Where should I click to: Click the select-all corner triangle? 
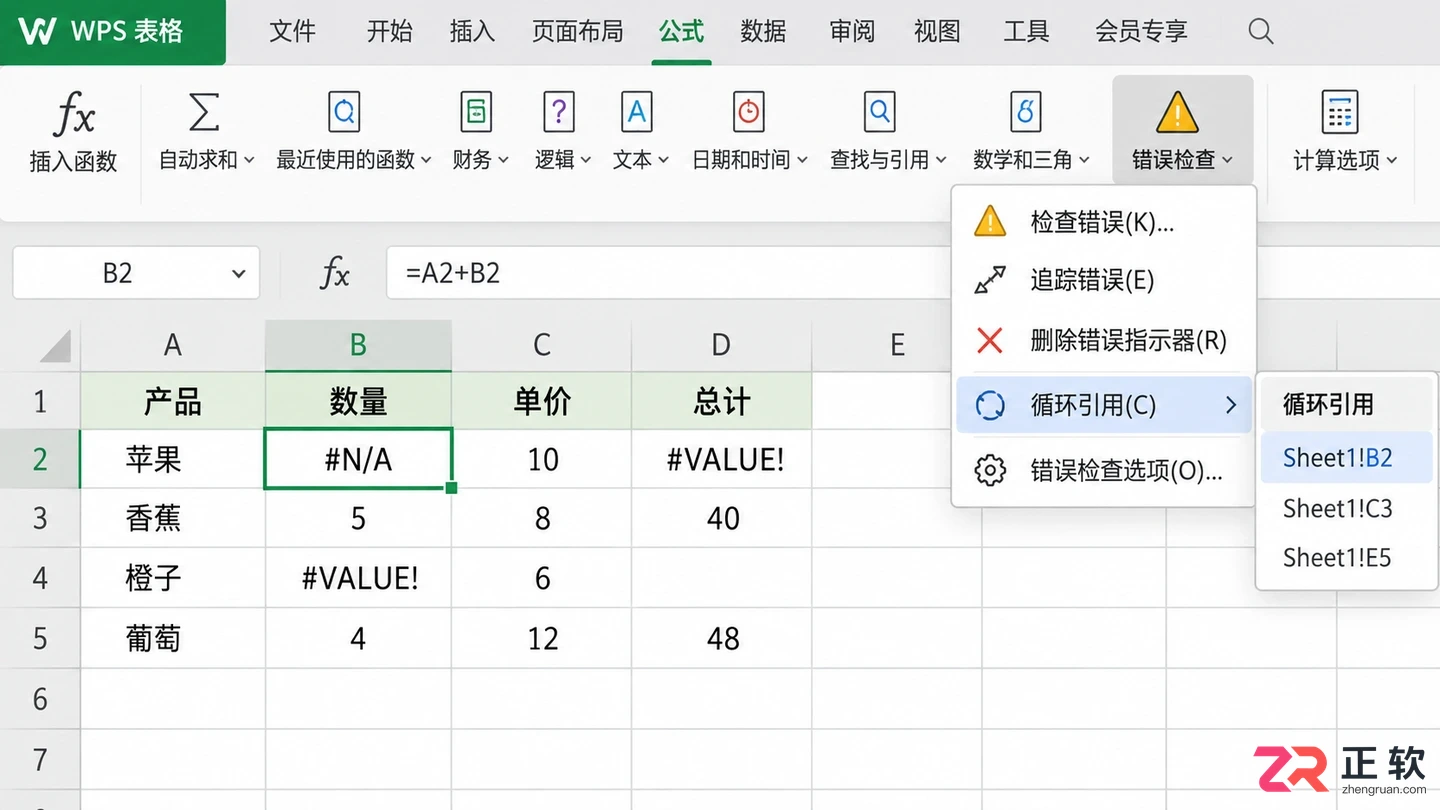click(x=55, y=346)
